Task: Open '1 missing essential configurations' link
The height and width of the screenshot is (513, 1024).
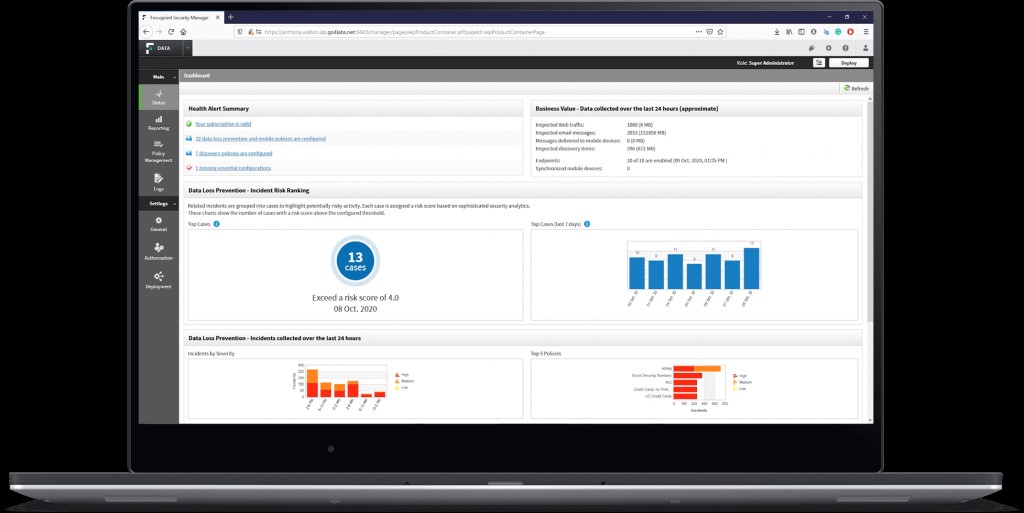Action: 232,168
